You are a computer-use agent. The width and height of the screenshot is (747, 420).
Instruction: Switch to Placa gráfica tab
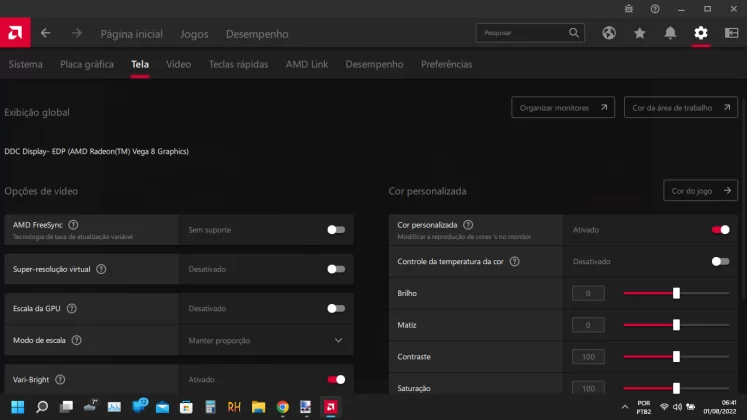(x=87, y=64)
